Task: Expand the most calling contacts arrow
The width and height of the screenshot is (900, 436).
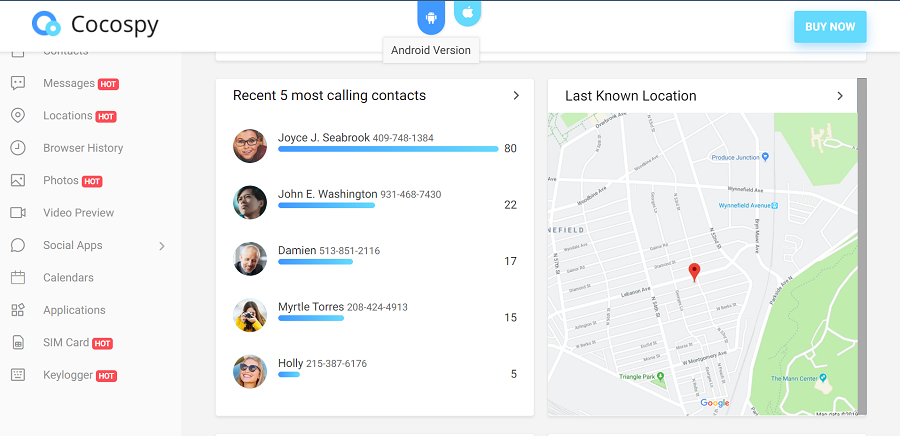Action: click(x=516, y=96)
